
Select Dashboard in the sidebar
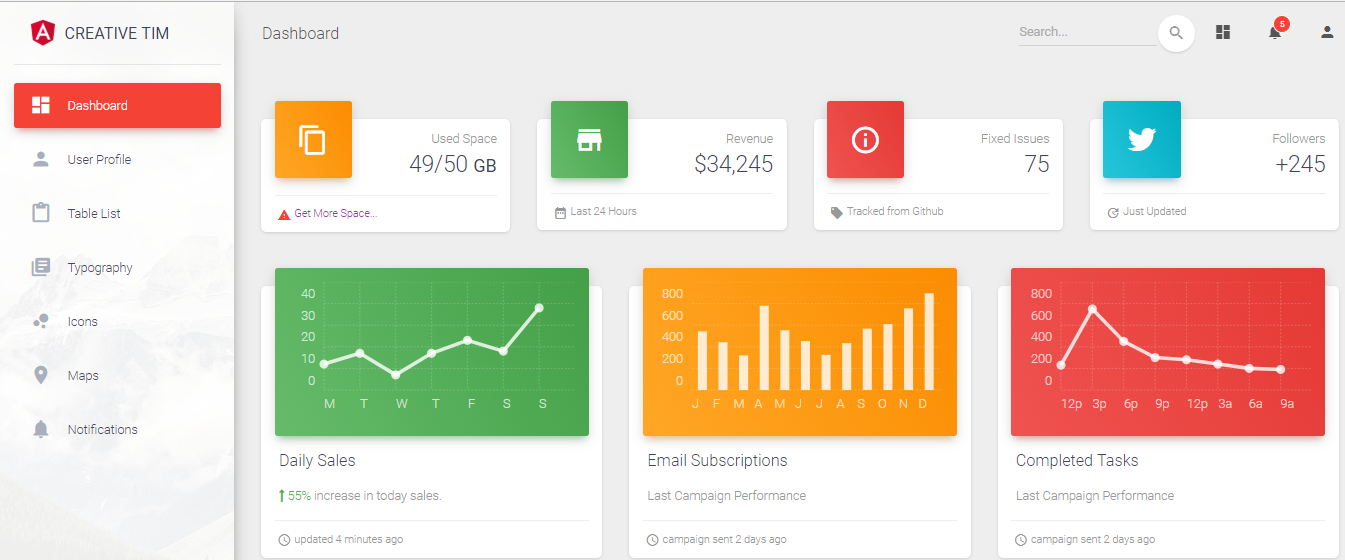[117, 105]
